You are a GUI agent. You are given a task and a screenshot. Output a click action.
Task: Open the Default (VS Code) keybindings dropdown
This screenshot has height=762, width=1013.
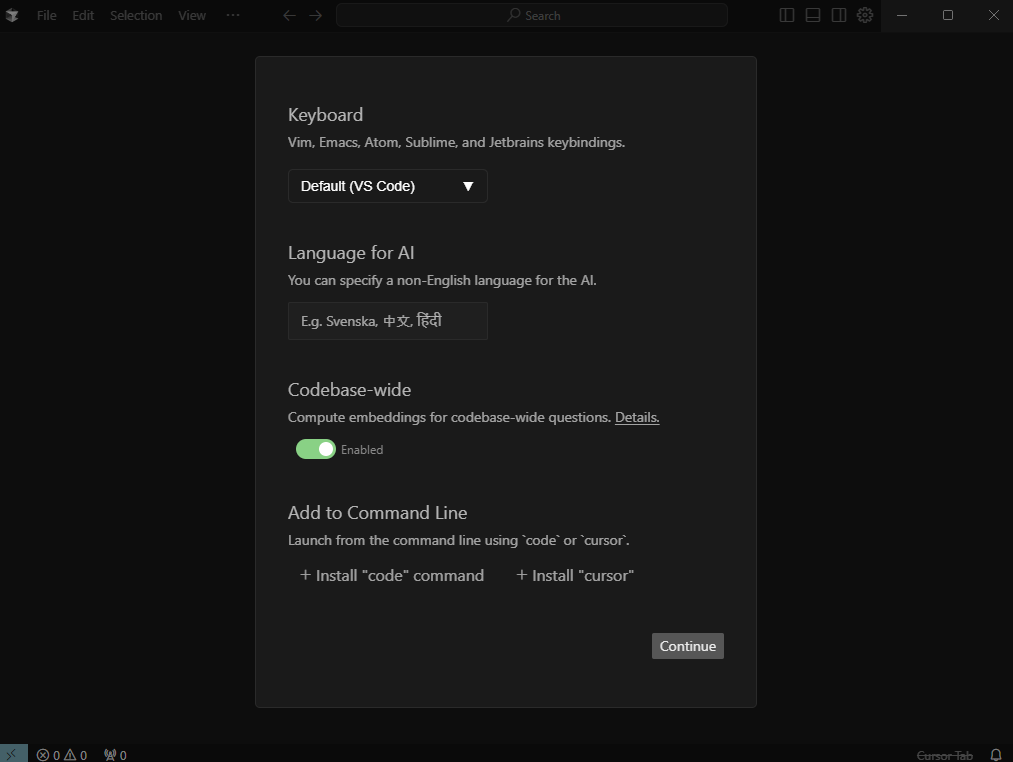click(x=388, y=186)
